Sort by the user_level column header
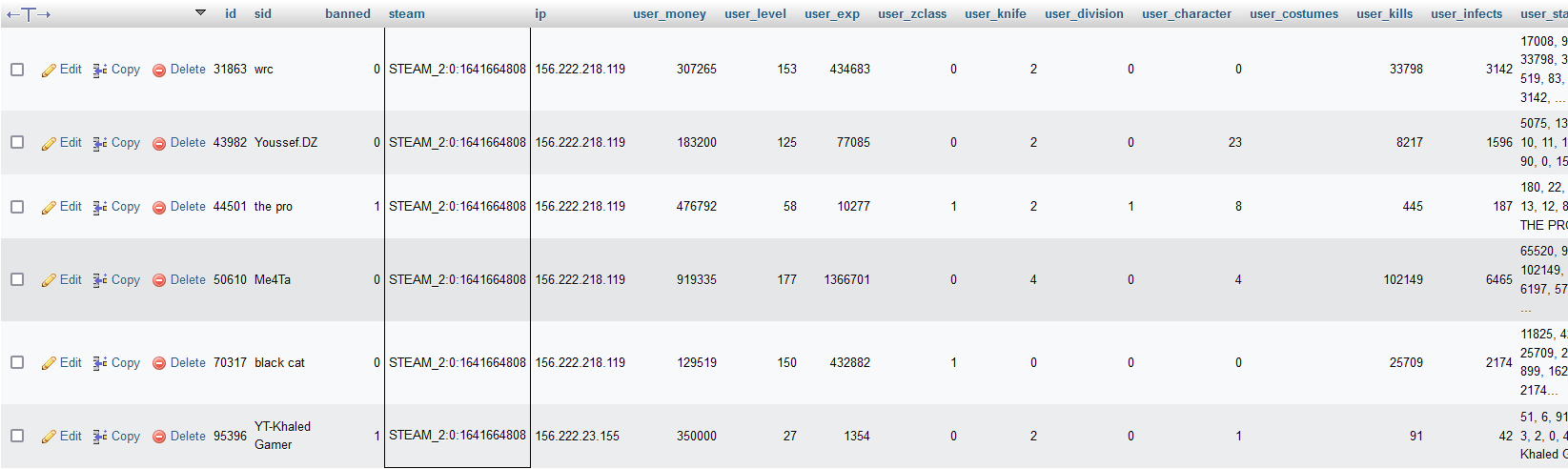 pos(755,14)
